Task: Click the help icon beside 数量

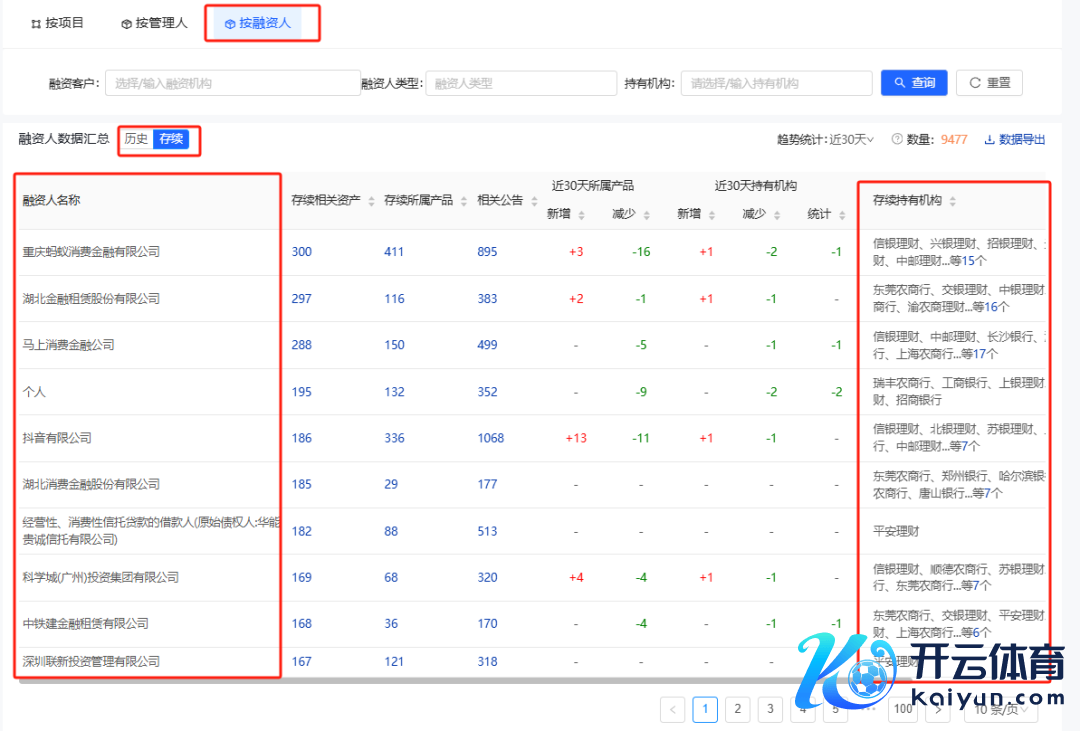Action: 897,140
